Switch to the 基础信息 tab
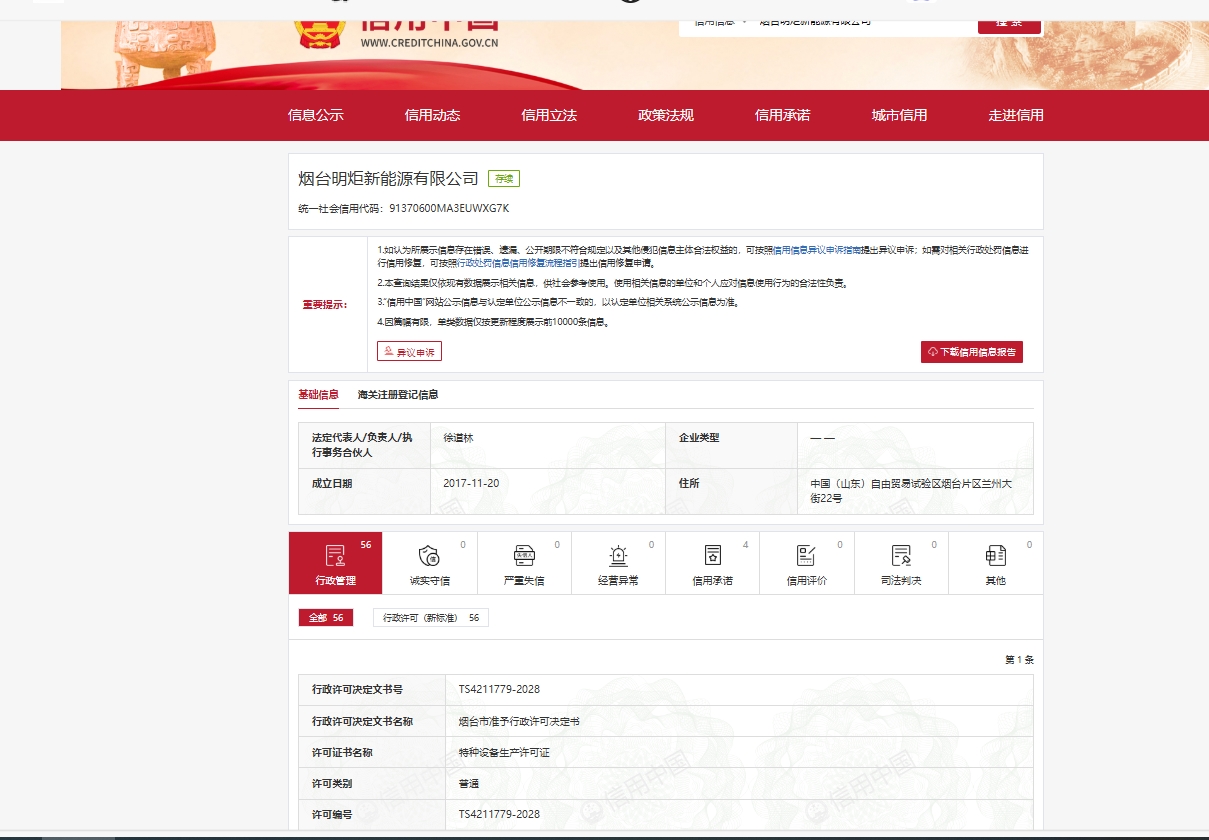This screenshot has width=1209, height=840. coord(318,395)
